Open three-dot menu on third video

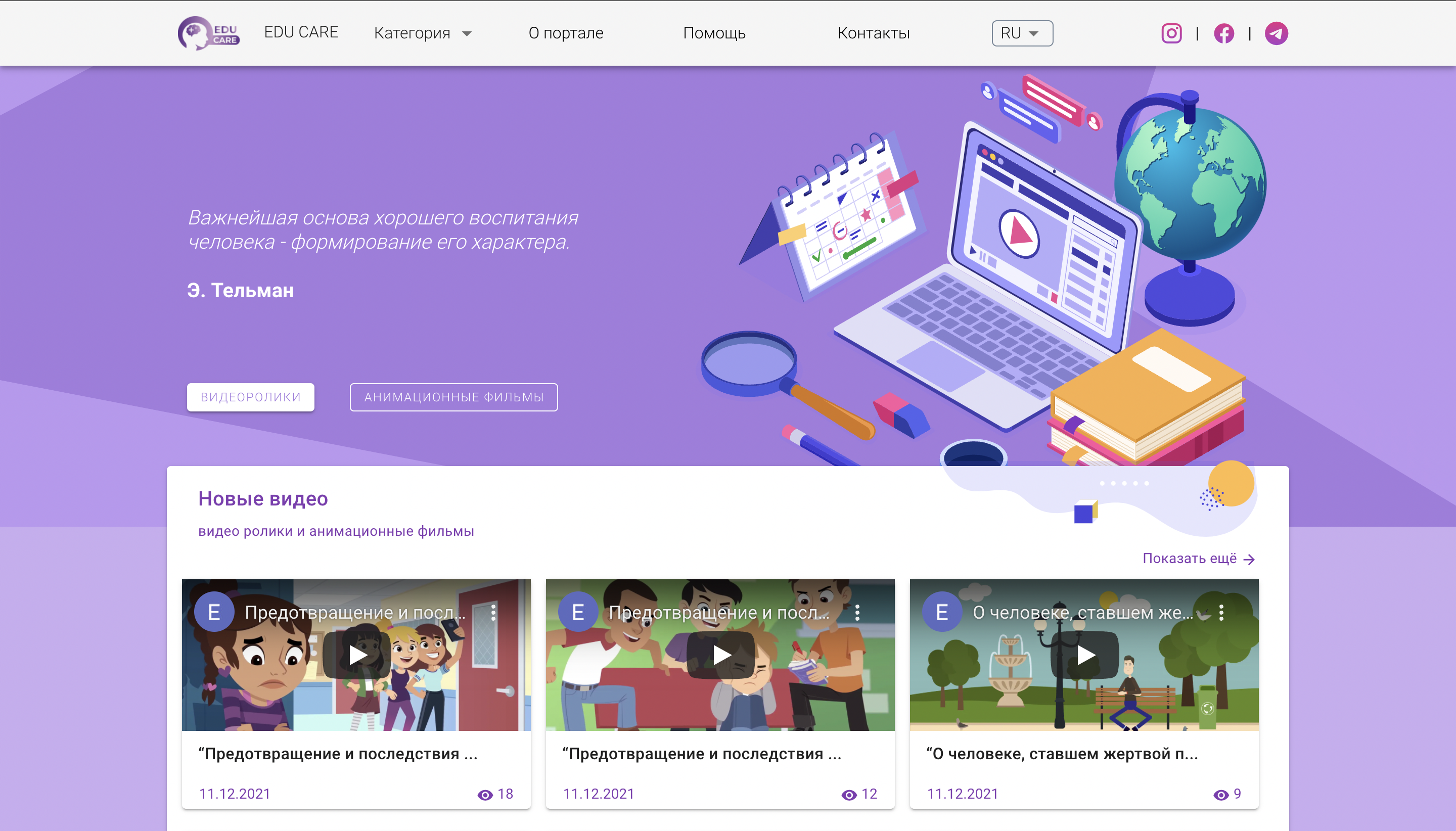coord(1221,613)
